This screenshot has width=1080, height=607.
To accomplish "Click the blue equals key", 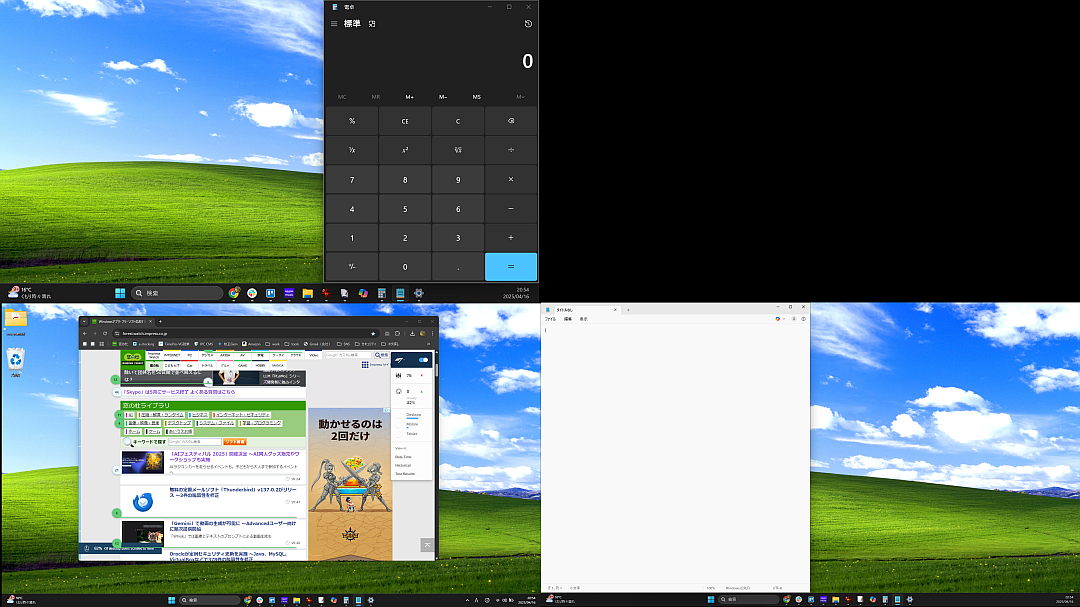I will 511,267.
